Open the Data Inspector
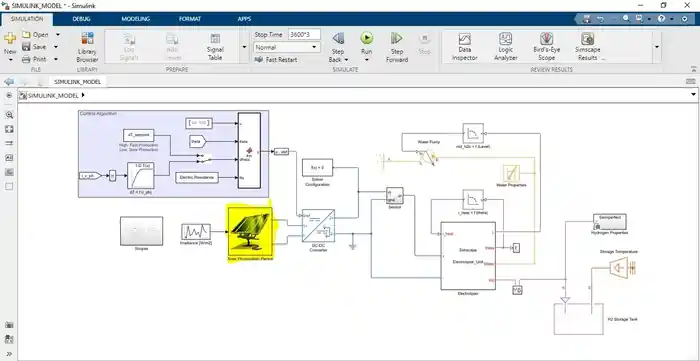The height and width of the screenshot is (361, 700). pyautogui.click(x=464, y=47)
